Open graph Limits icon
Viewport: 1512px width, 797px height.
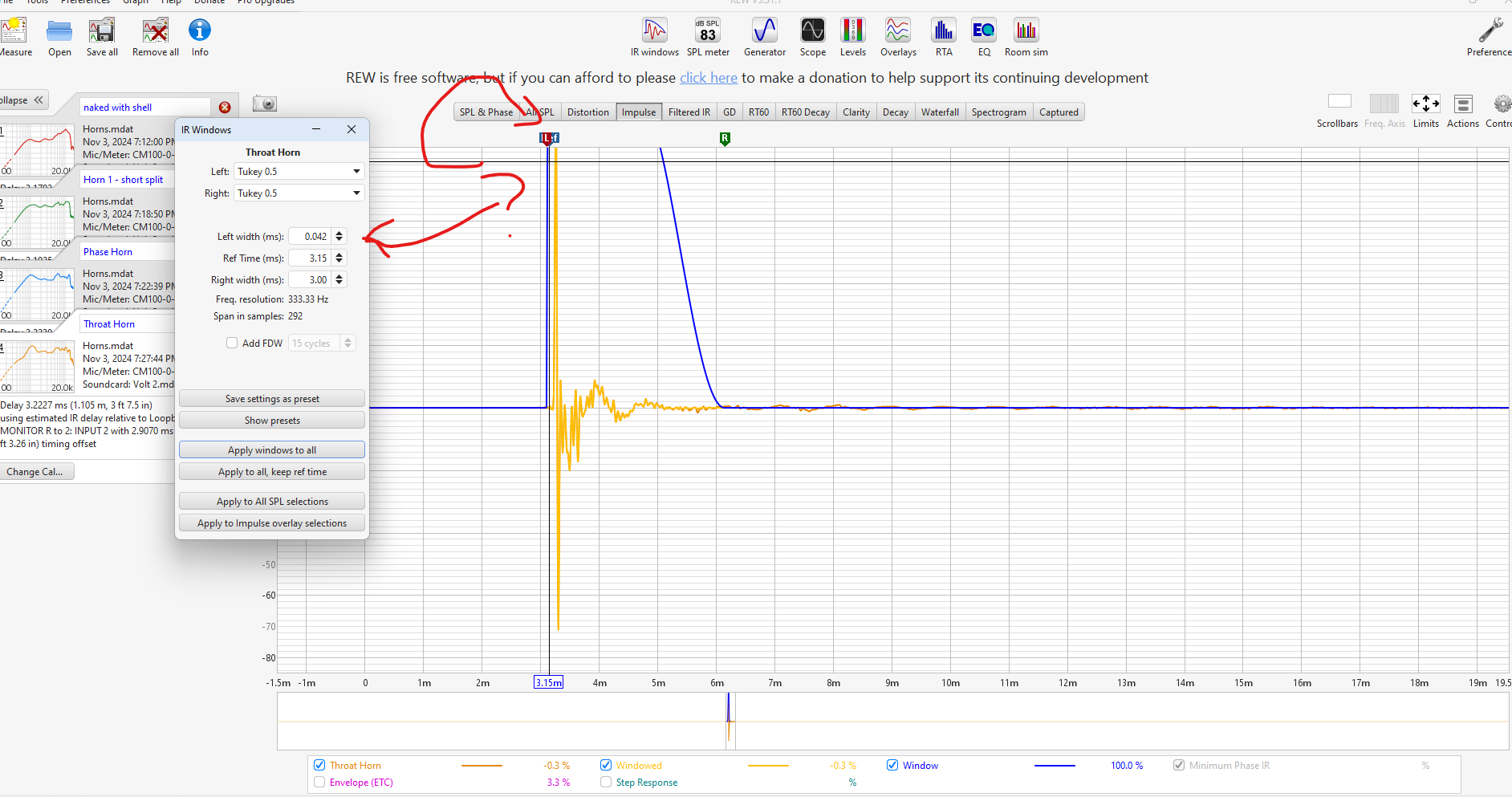click(1426, 104)
